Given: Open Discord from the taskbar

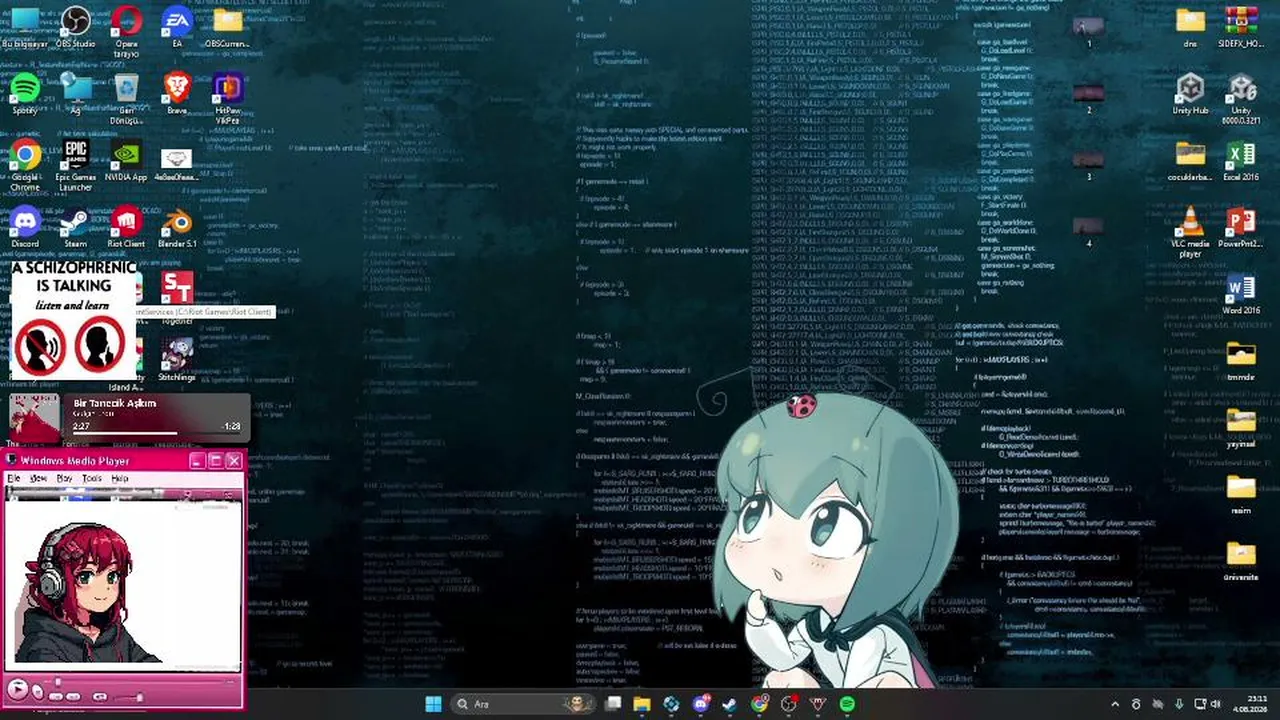Looking at the screenshot, I should click(x=701, y=704).
